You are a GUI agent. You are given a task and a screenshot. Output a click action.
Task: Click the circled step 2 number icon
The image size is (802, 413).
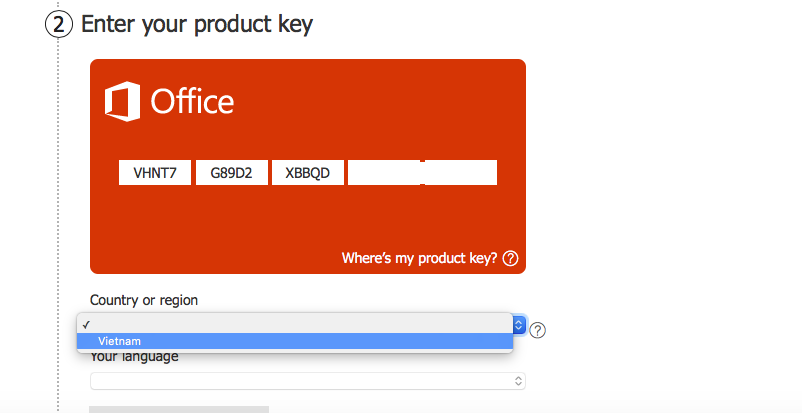59,25
